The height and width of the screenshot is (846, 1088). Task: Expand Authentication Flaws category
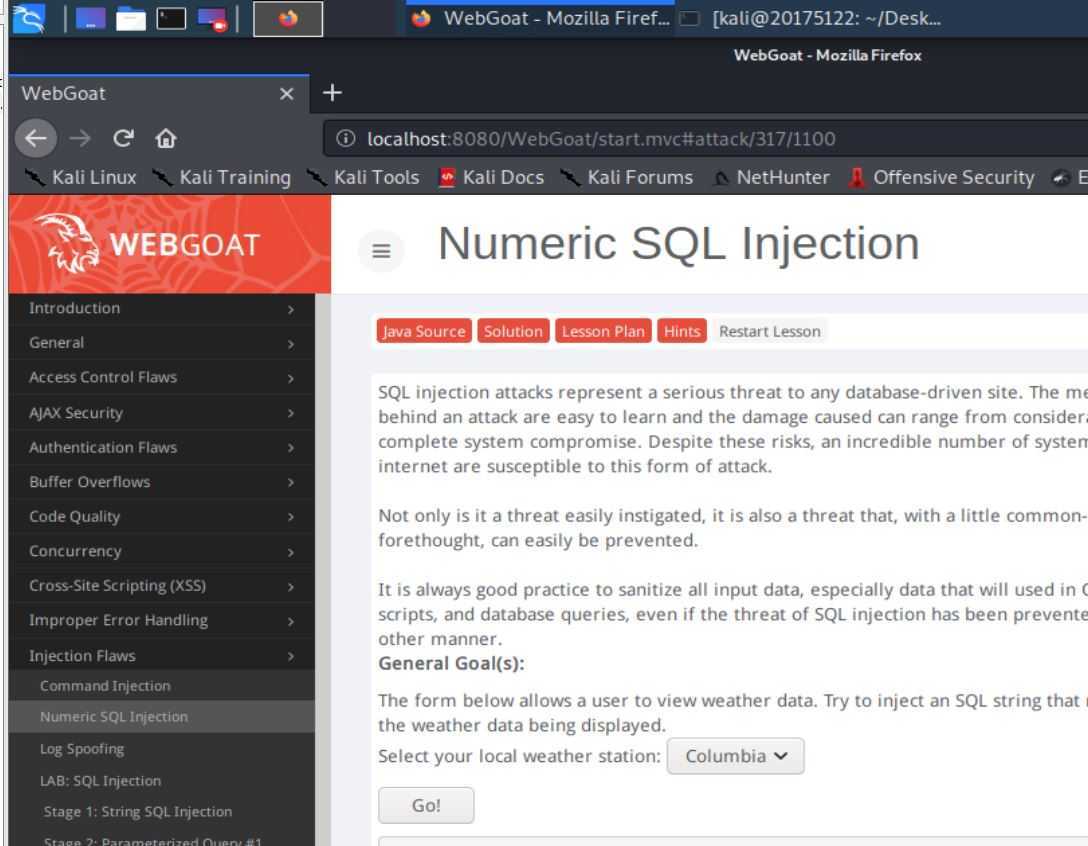tap(162, 448)
